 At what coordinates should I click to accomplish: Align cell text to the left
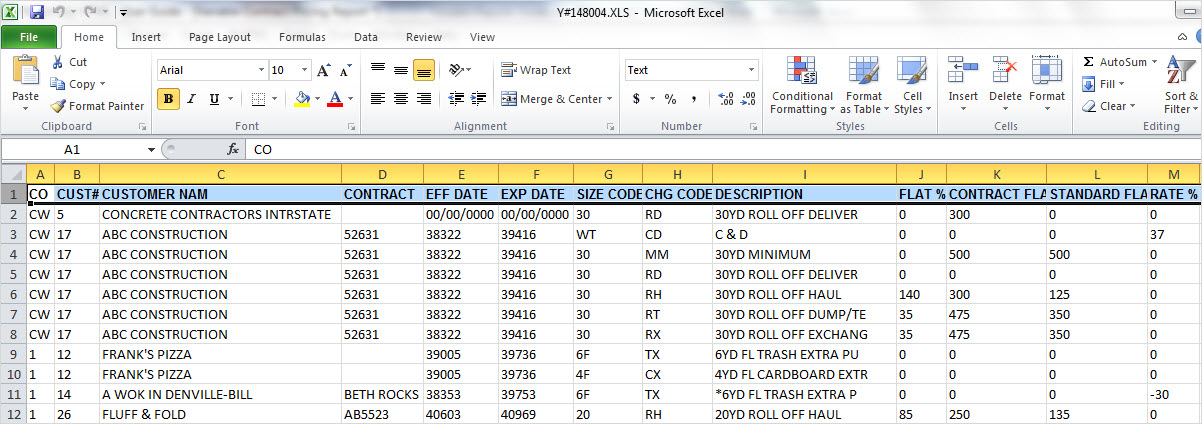pos(378,99)
